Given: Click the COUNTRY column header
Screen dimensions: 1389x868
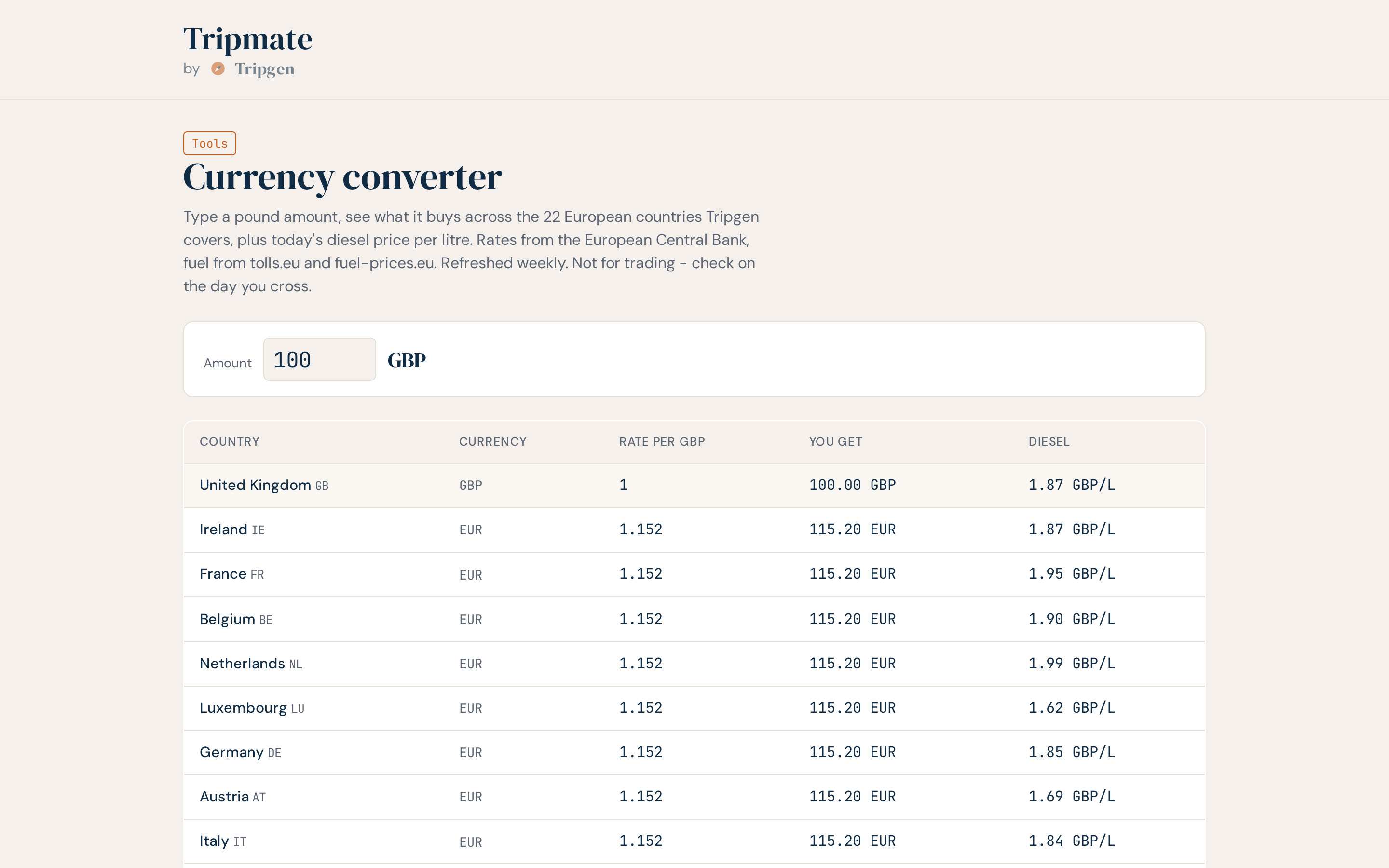Looking at the screenshot, I should [230, 441].
